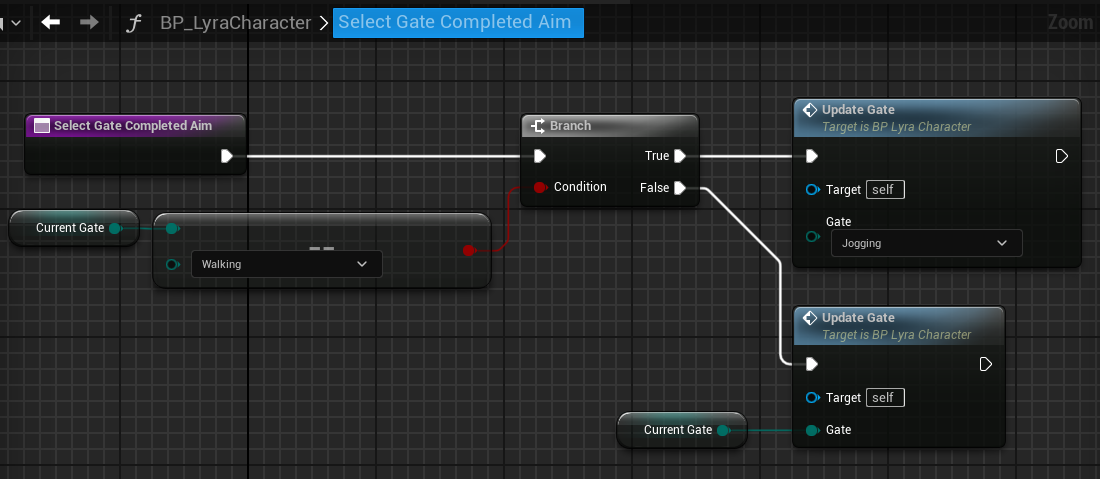Viewport: 1100px width, 479px height.
Task: Select the Select Gate Completed Aim breadcrumb
Action: pyautogui.click(x=458, y=22)
